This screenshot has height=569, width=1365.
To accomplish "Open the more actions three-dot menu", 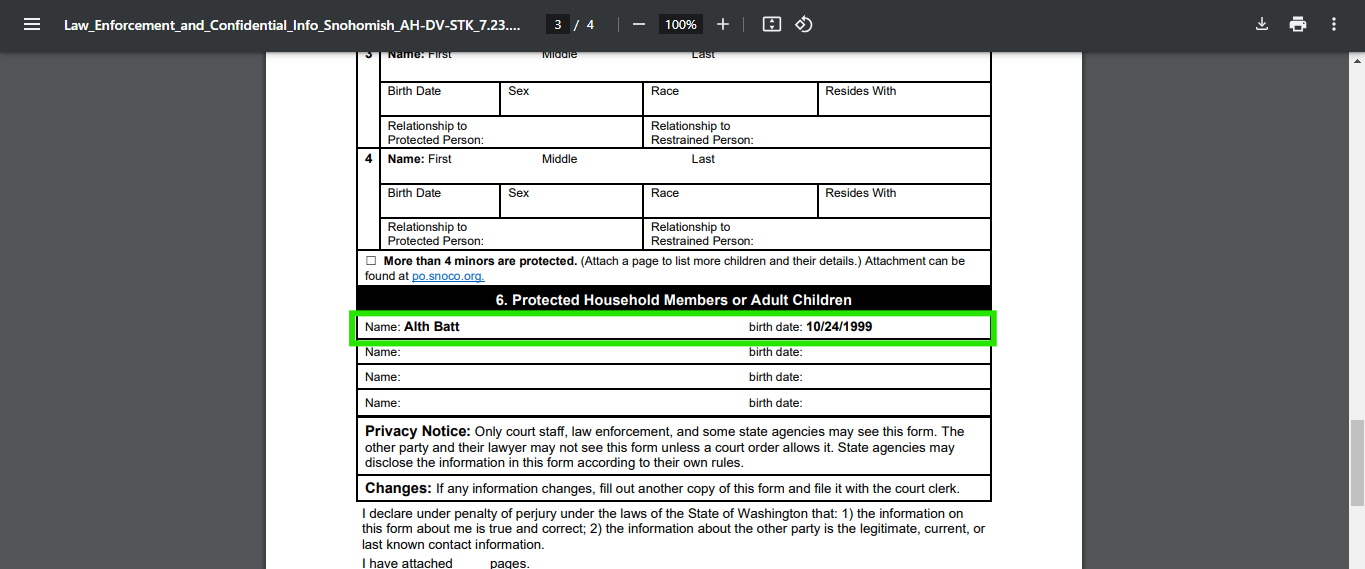I will [1334, 24].
